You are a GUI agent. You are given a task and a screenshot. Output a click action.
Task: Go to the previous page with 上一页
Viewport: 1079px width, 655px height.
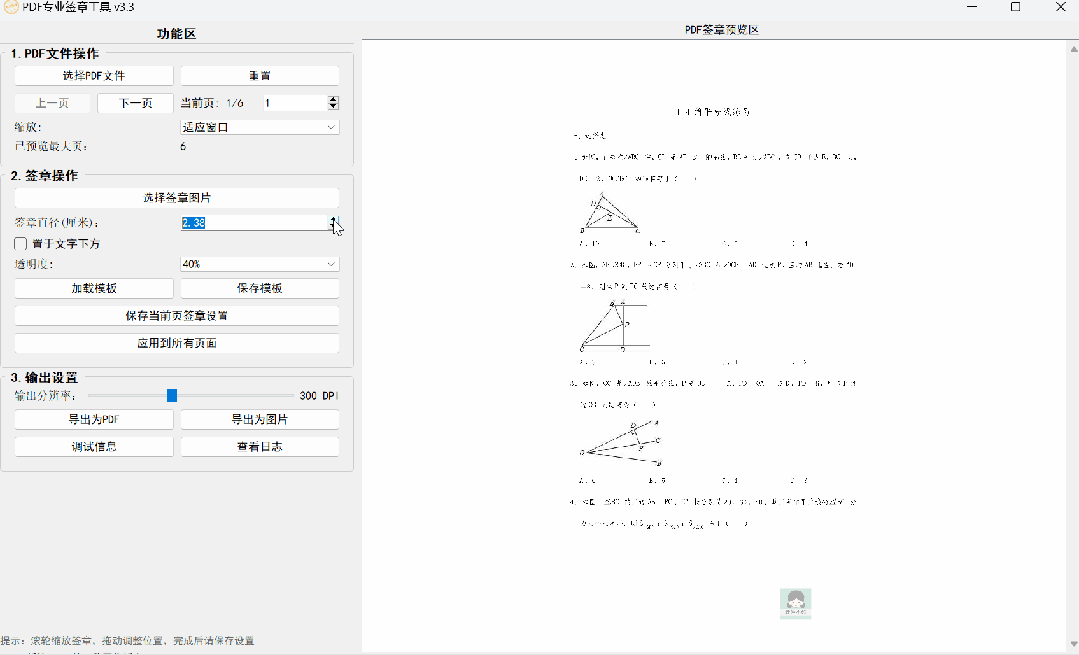click(52, 102)
